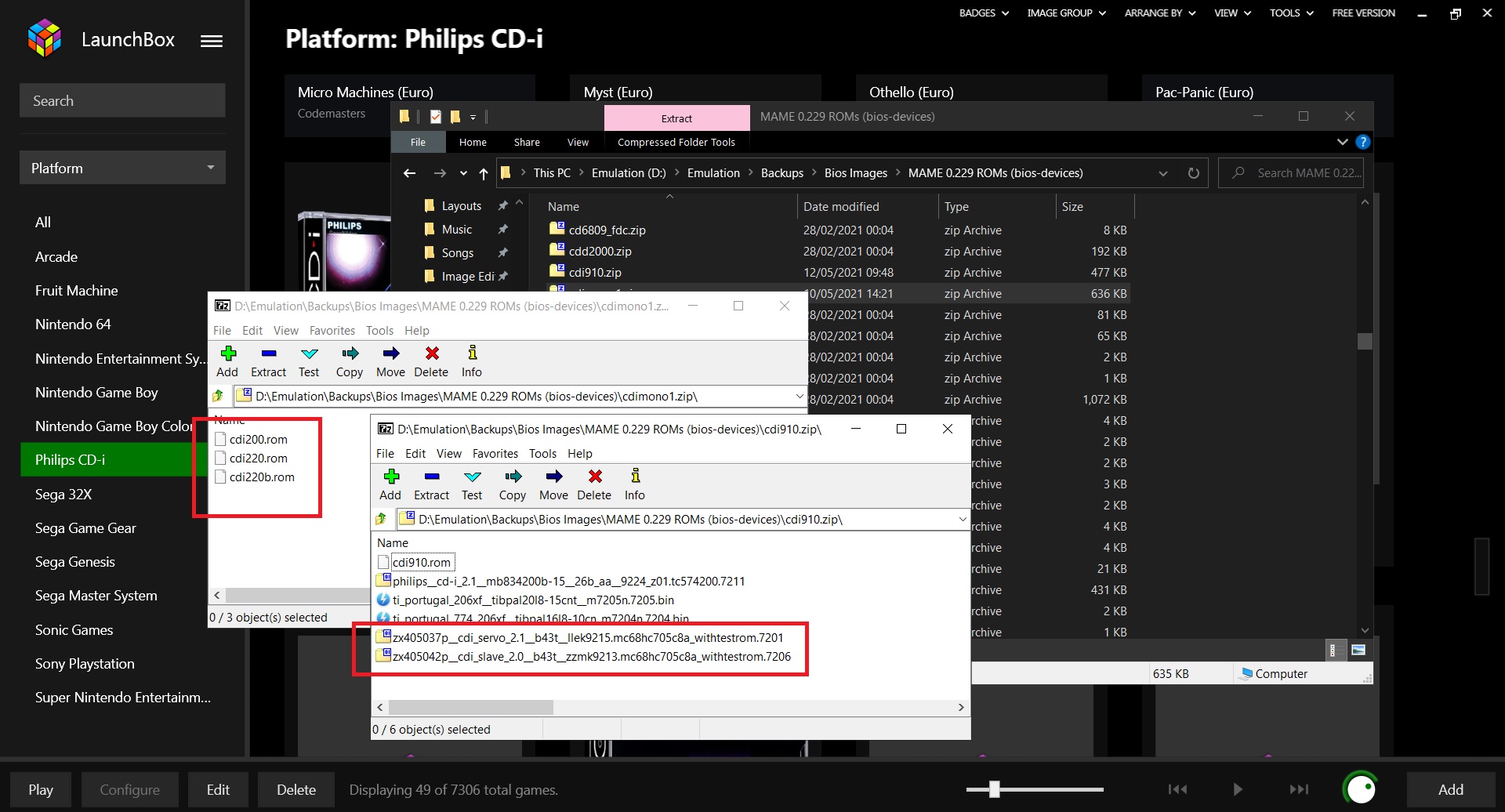The image size is (1505, 812).
Task: Open the ARRANGE BY dropdown menu
Action: coord(1160,13)
